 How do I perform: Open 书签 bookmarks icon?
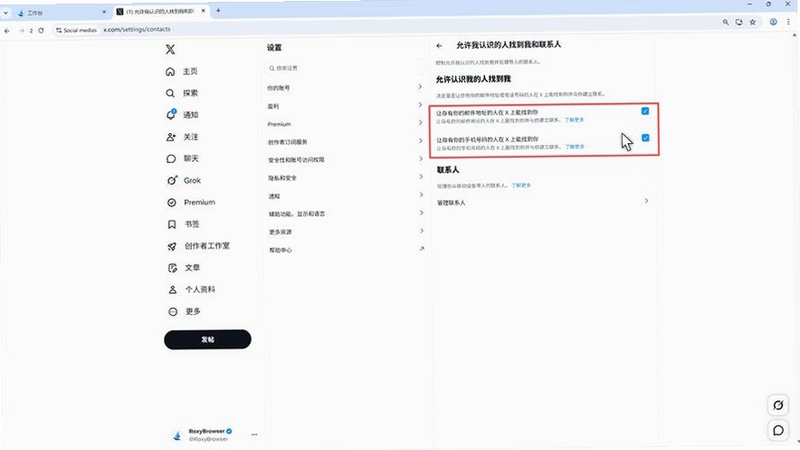pos(172,224)
